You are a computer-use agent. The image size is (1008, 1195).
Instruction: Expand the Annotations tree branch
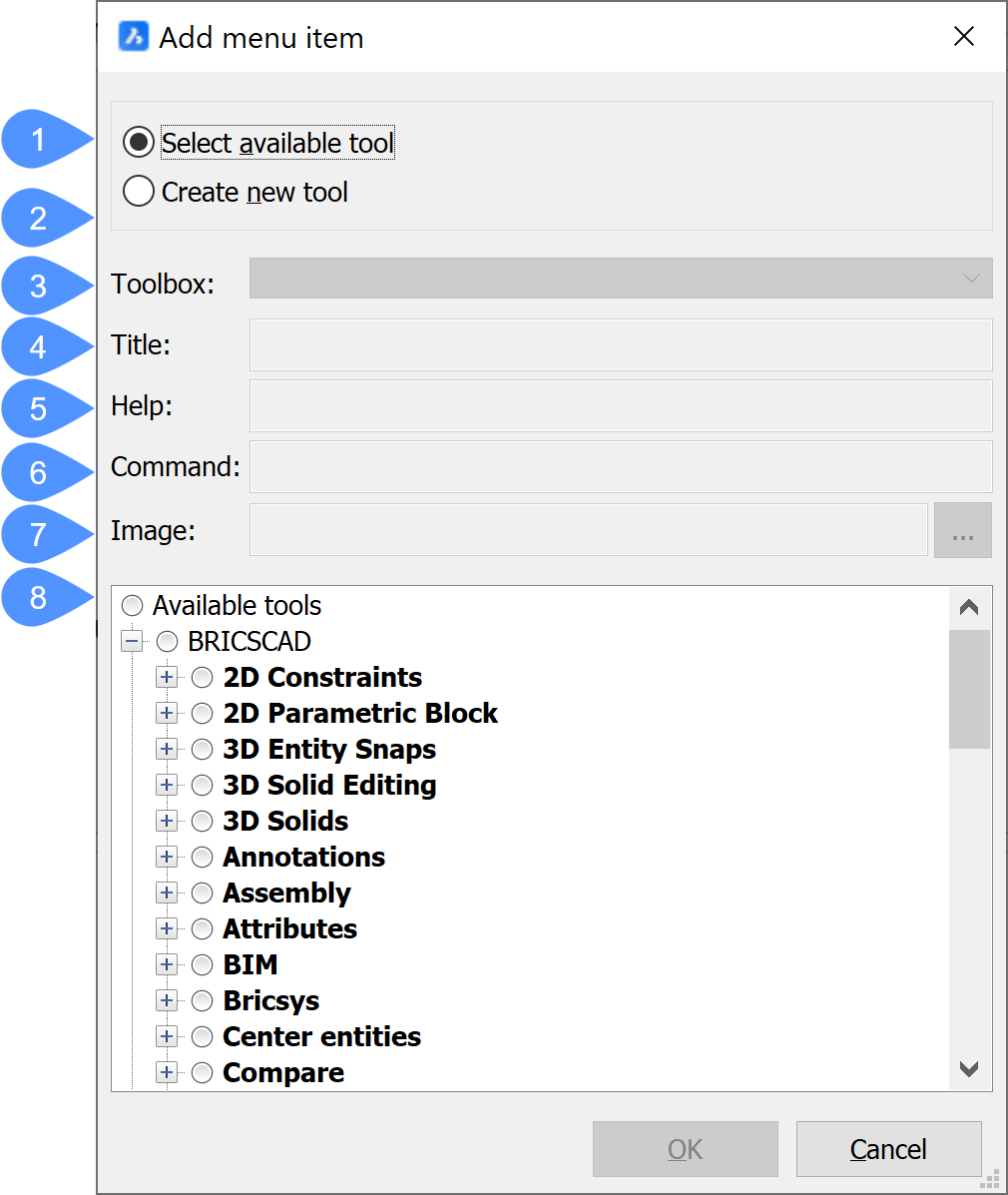167,858
